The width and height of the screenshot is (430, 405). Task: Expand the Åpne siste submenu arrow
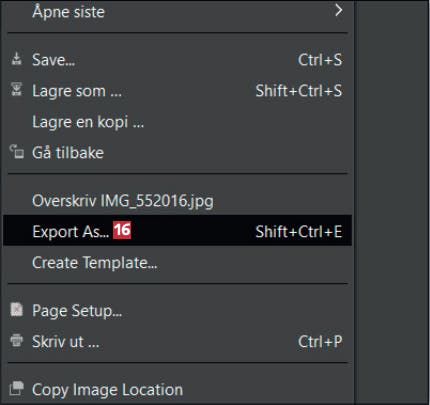point(339,10)
